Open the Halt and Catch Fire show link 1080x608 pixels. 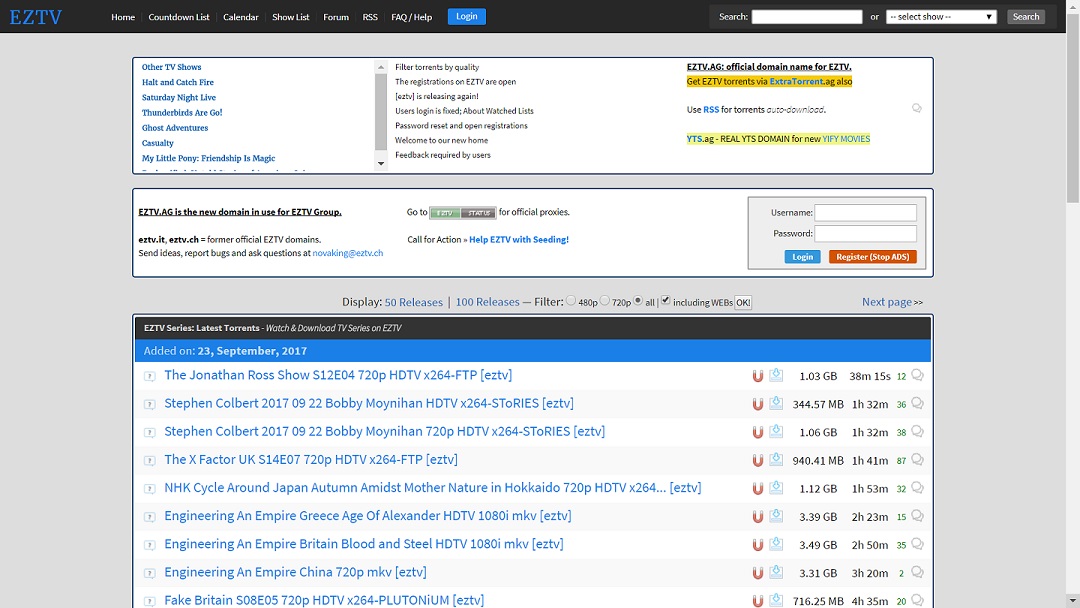178,82
